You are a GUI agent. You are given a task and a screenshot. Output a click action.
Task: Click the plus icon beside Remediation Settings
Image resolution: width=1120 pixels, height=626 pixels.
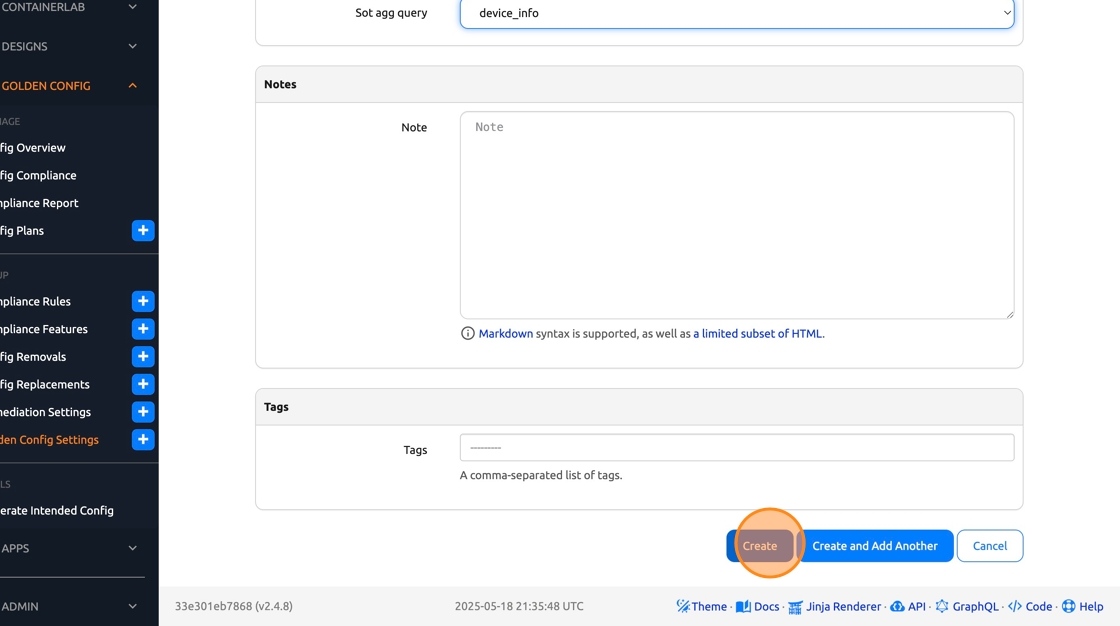(x=143, y=412)
